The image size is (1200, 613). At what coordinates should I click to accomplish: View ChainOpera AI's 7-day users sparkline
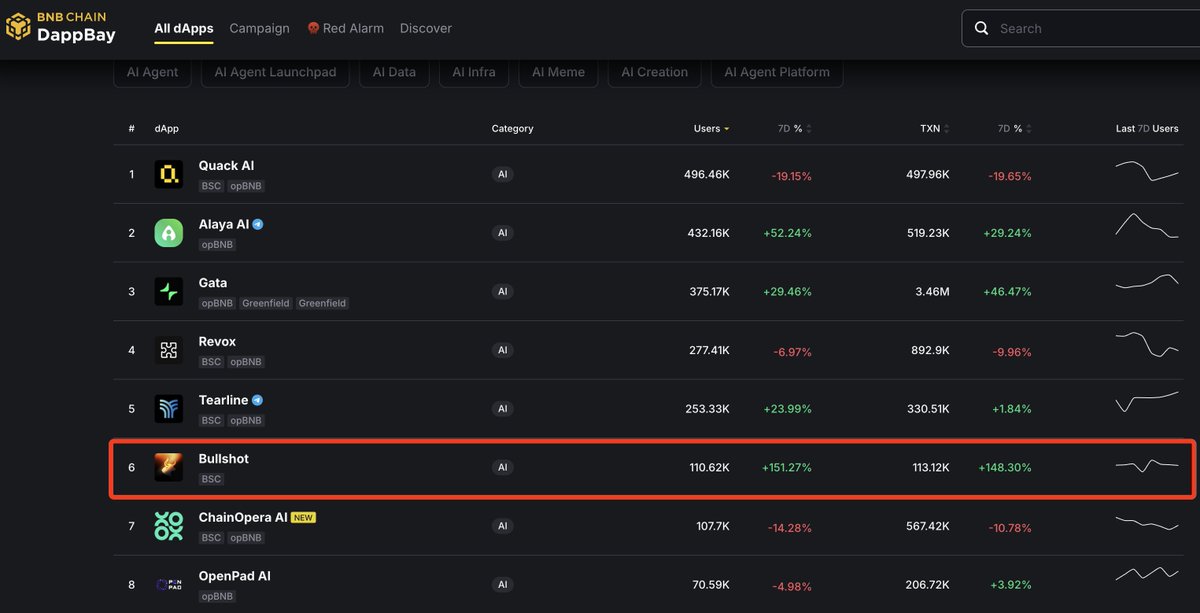1147,523
